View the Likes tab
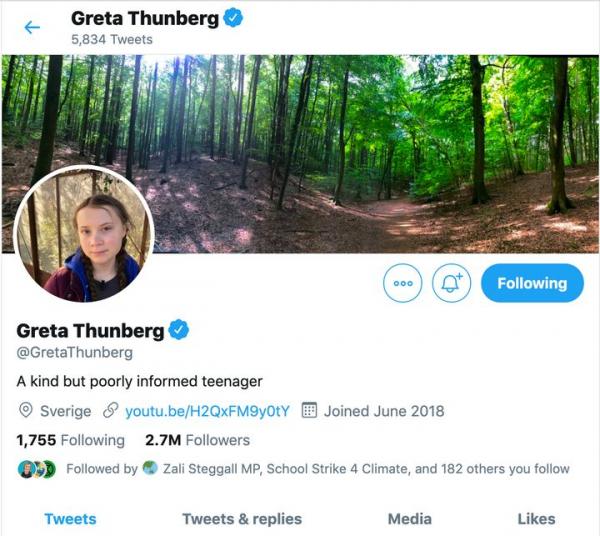This screenshot has width=600, height=536. [x=536, y=519]
